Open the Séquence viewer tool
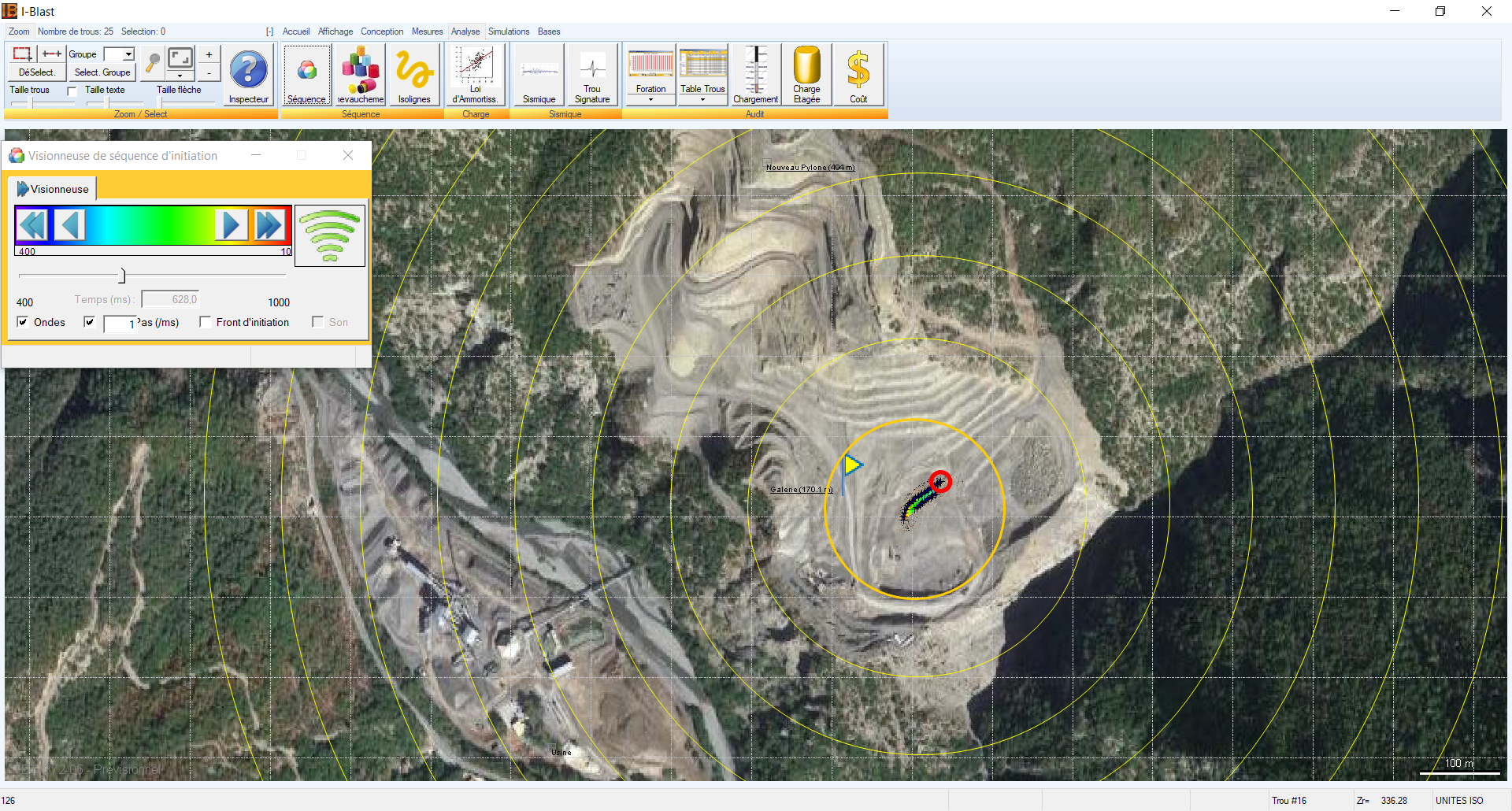Screen dimensions: 1512x811 (x=306, y=76)
